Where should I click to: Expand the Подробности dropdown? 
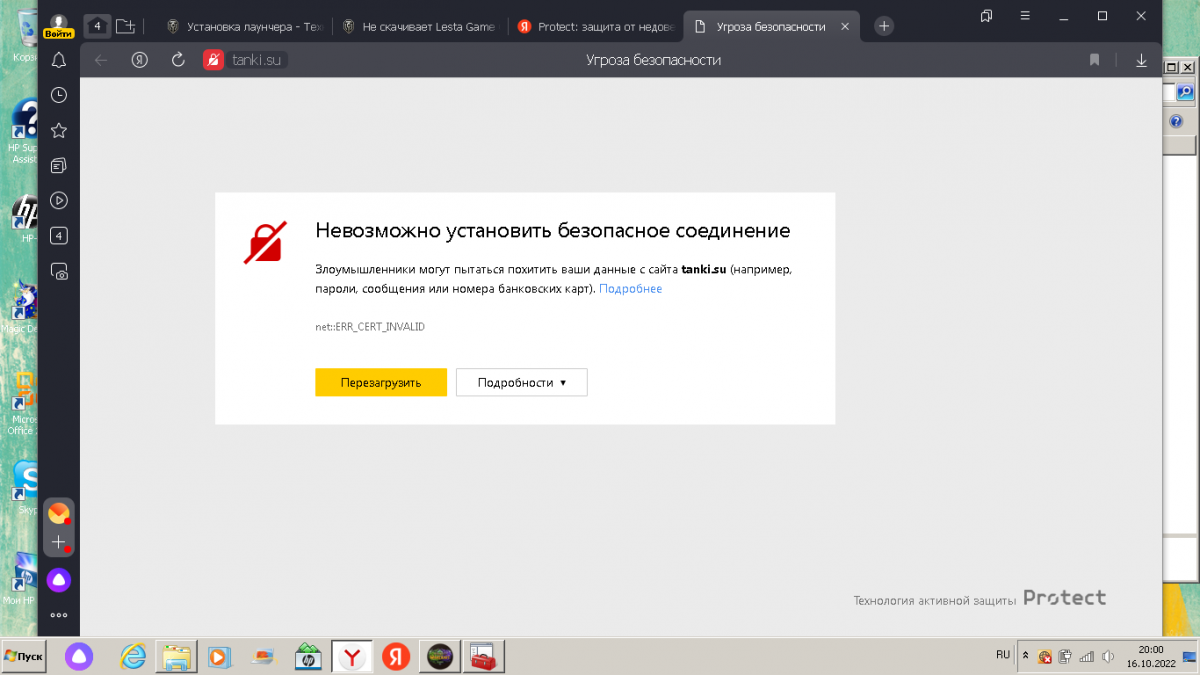[521, 383]
